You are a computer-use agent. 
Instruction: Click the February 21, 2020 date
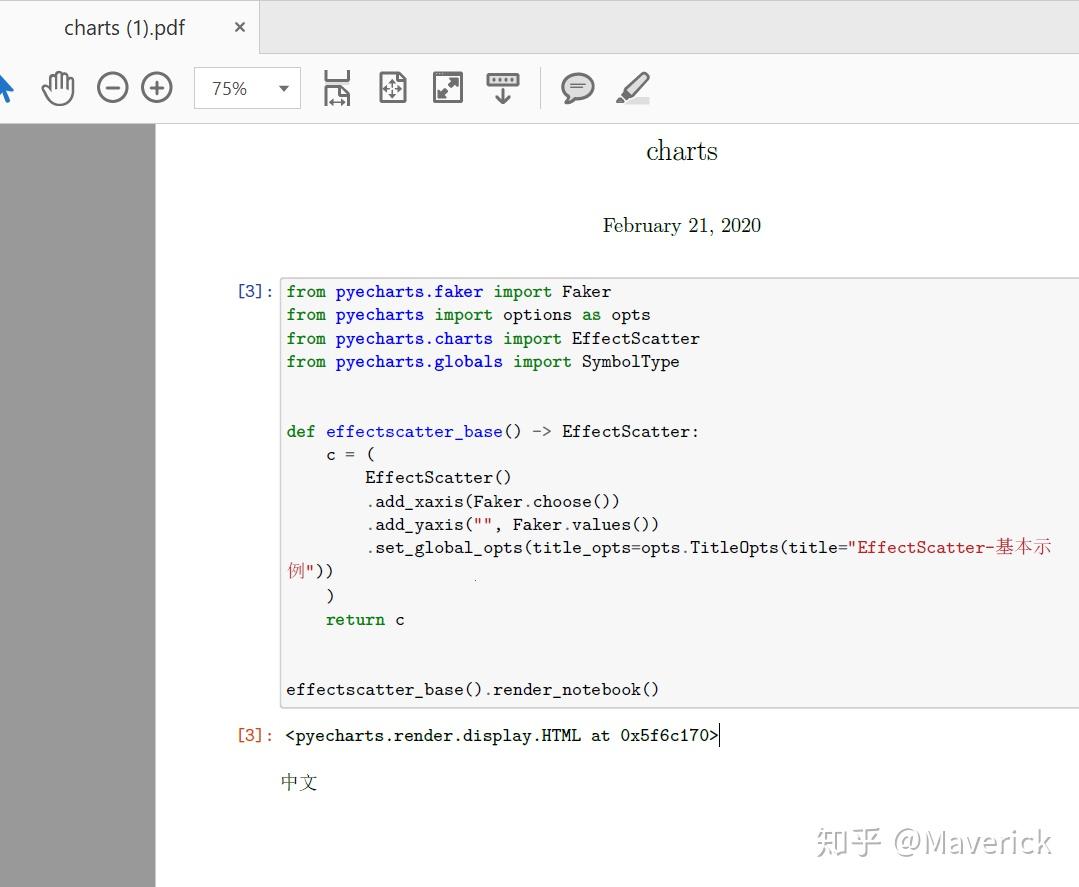click(x=681, y=225)
